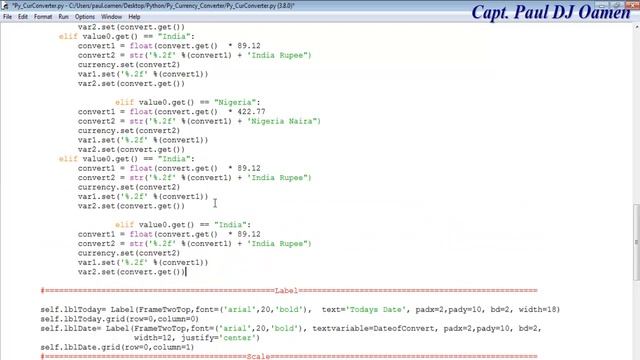This screenshot has width=640, height=360.
Task: Click the self.lblToday.grid(row=0,column=0) line
Action: [x=120, y=319]
